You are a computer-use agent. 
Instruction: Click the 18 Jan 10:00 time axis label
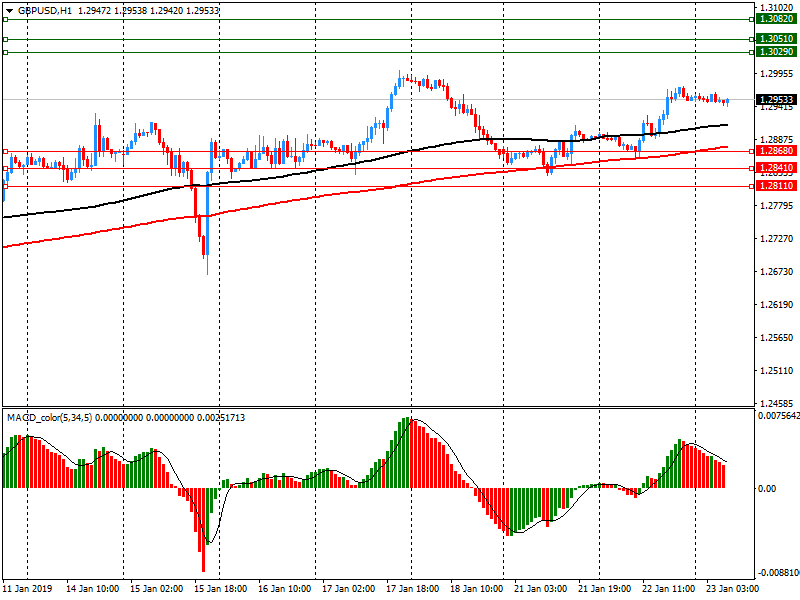coord(477,588)
